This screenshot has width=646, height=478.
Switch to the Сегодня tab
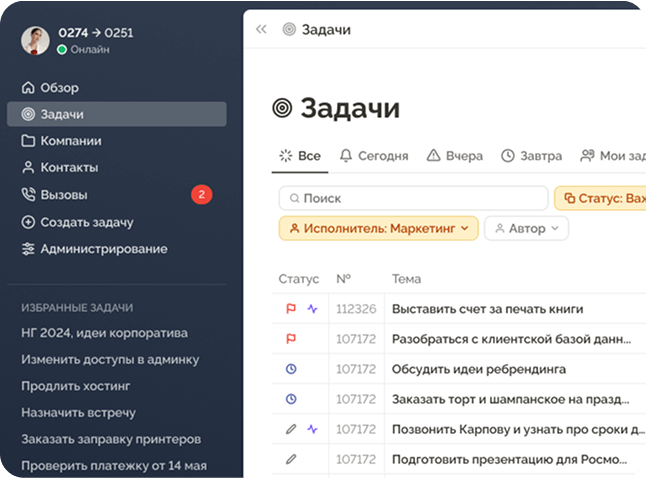[374, 156]
